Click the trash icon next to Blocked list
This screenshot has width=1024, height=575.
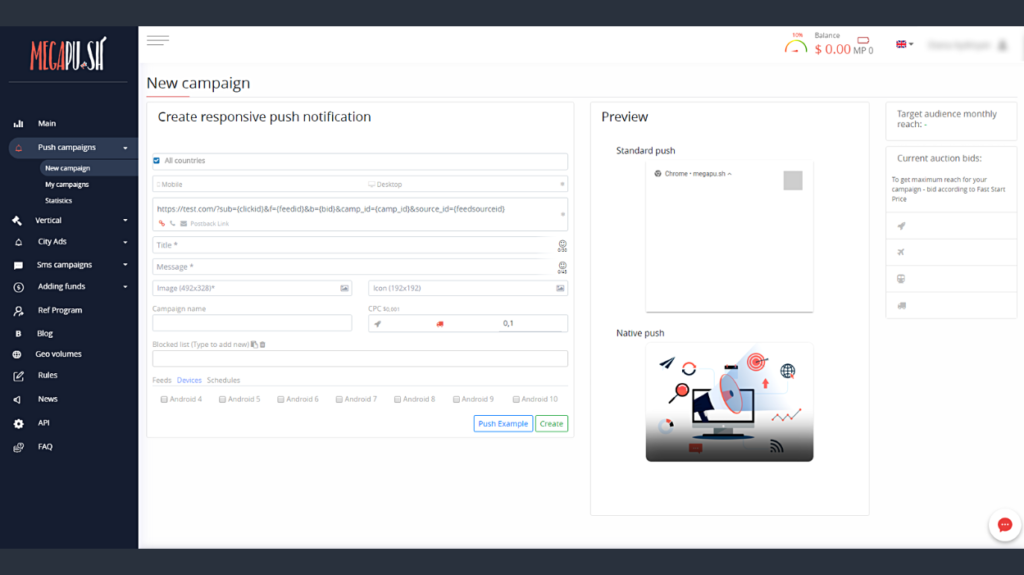point(263,344)
